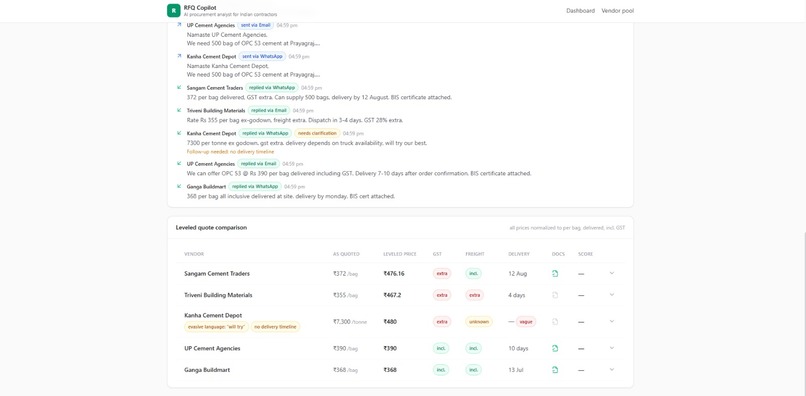Click incoming arrow icon for Triveni Building Materials
Screen dimensions: 806x396
point(179,110)
